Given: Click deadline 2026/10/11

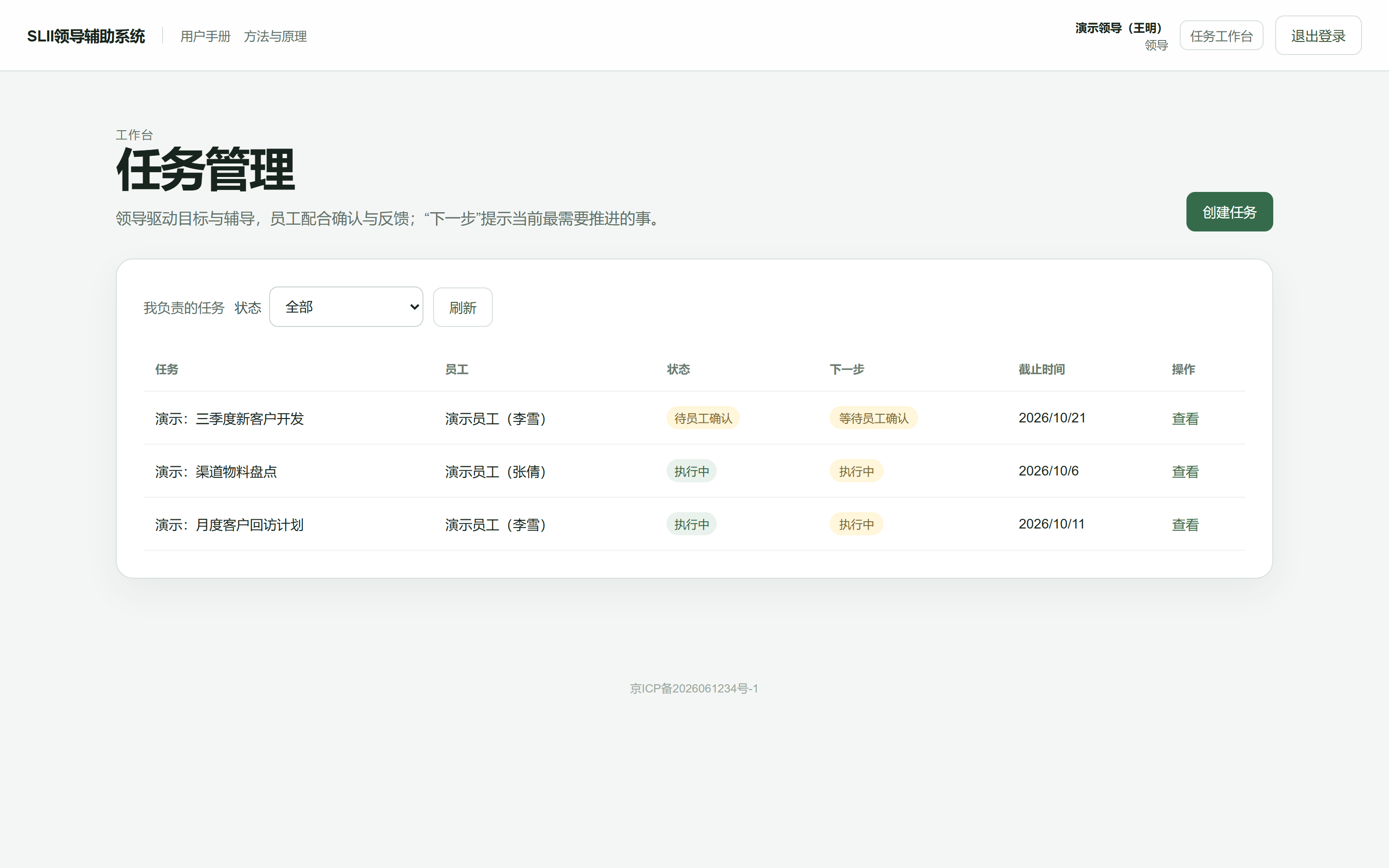Looking at the screenshot, I should (1051, 524).
